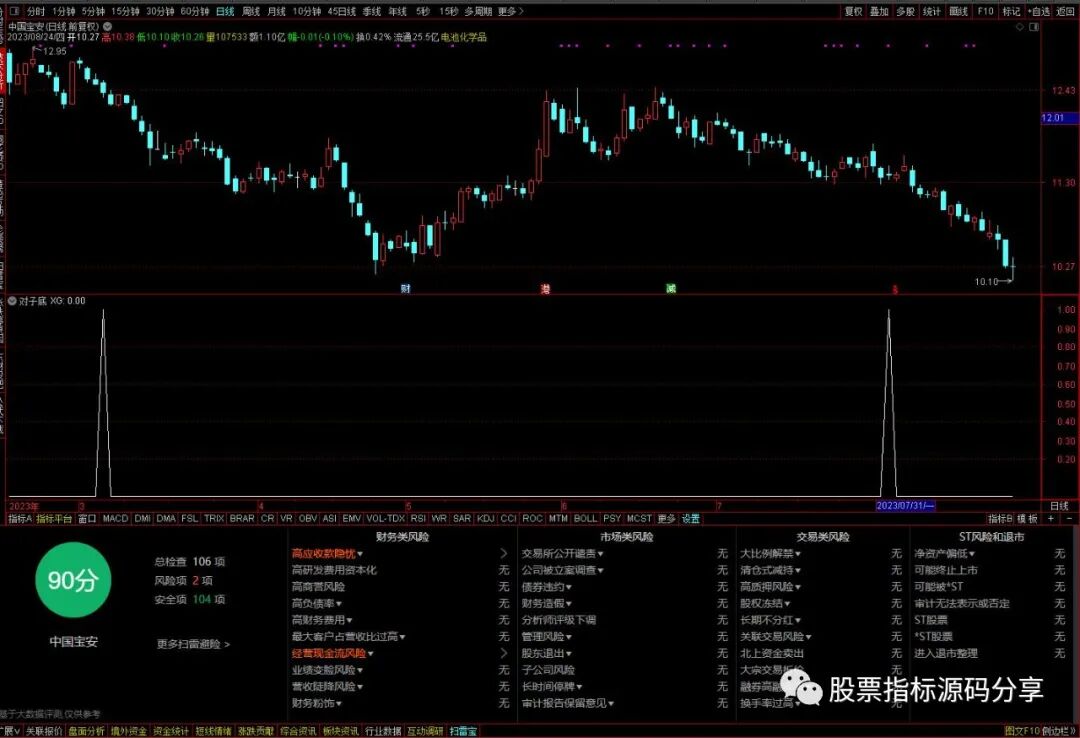This screenshot has width=1080, height=738.
Task: Switch to 1分钟 period
Action: pos(63,11)
